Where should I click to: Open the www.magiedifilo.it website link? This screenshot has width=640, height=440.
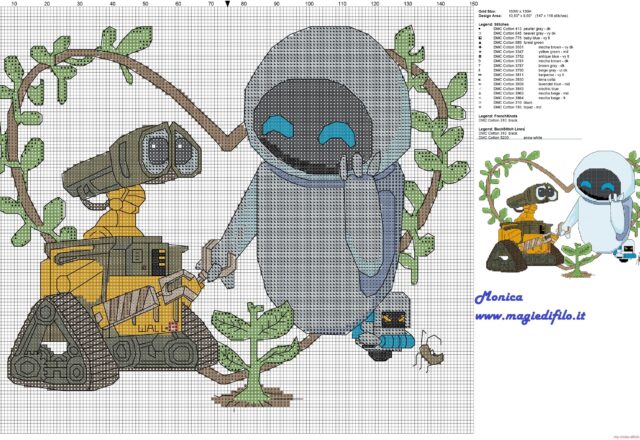[x=530, y=316]
